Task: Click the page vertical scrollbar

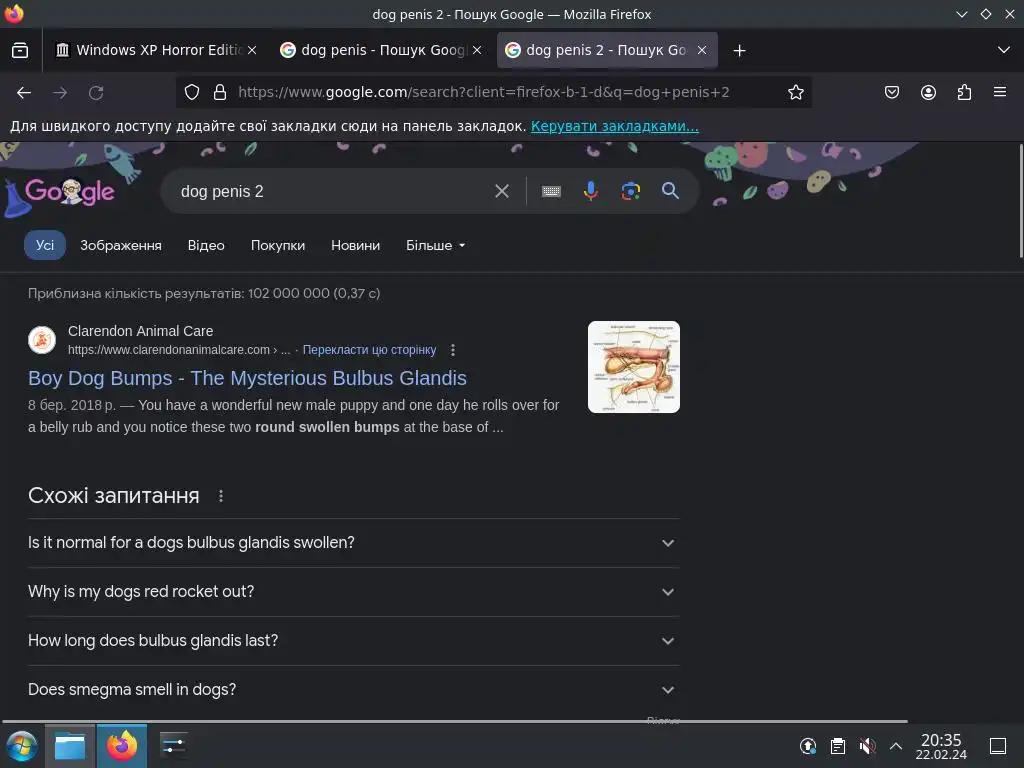Action: point(1021,201)
